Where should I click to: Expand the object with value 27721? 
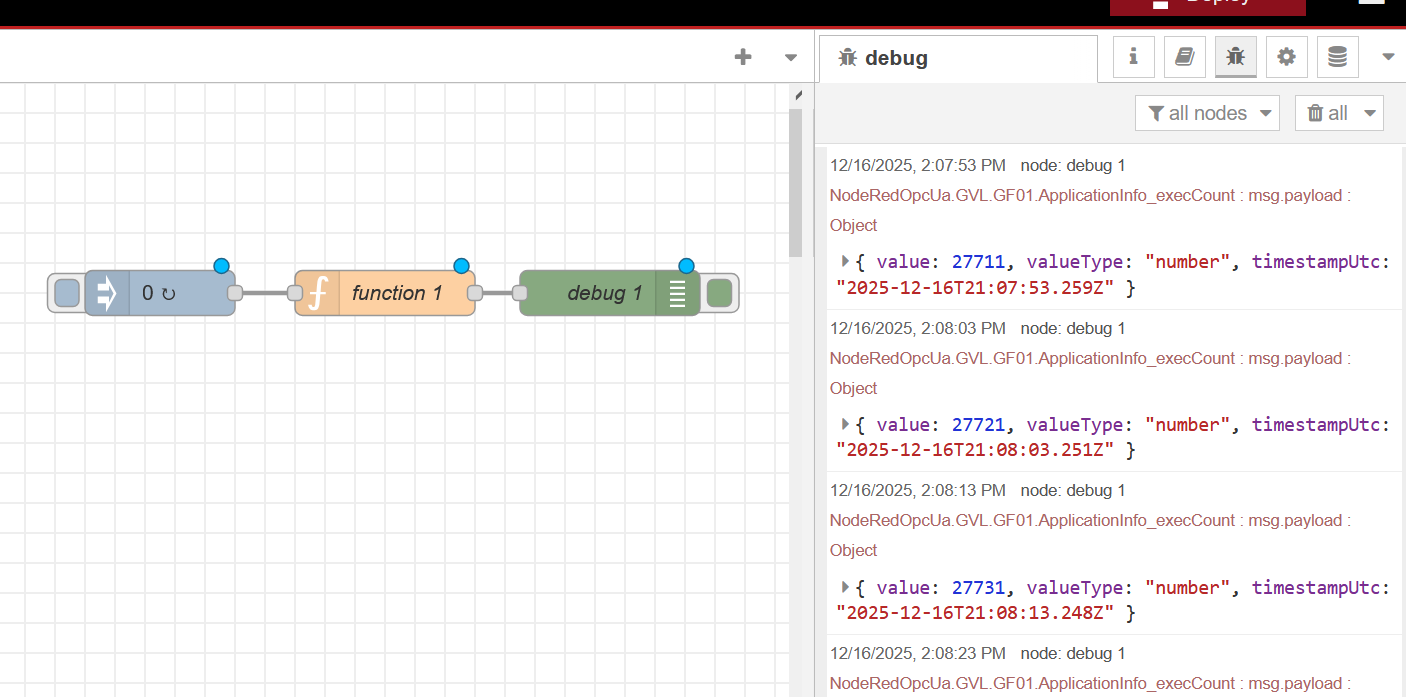[845, 424]
